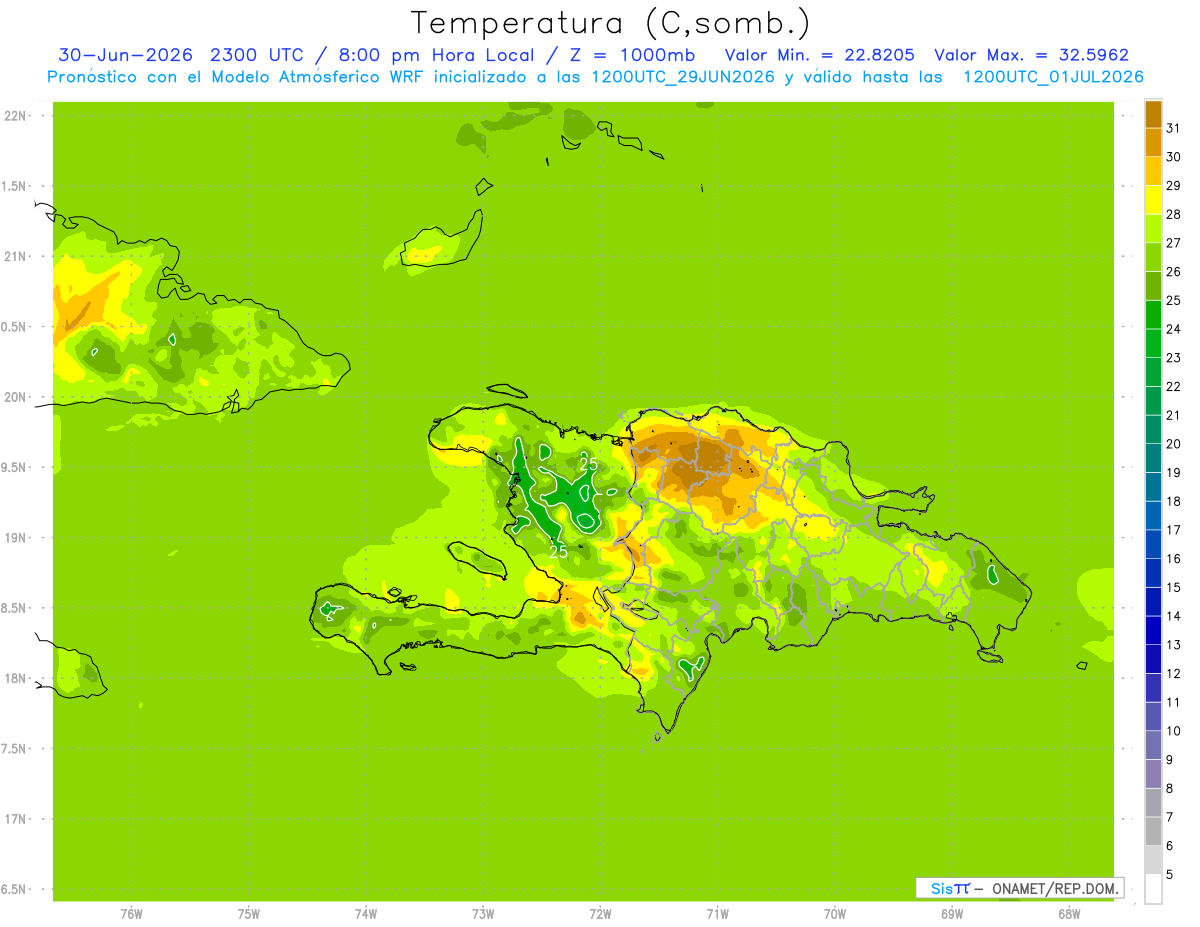This screenshot has width=1200, height=927.
Task: Click the '9' label on the color scale
Action: (x=1170, y=759)
